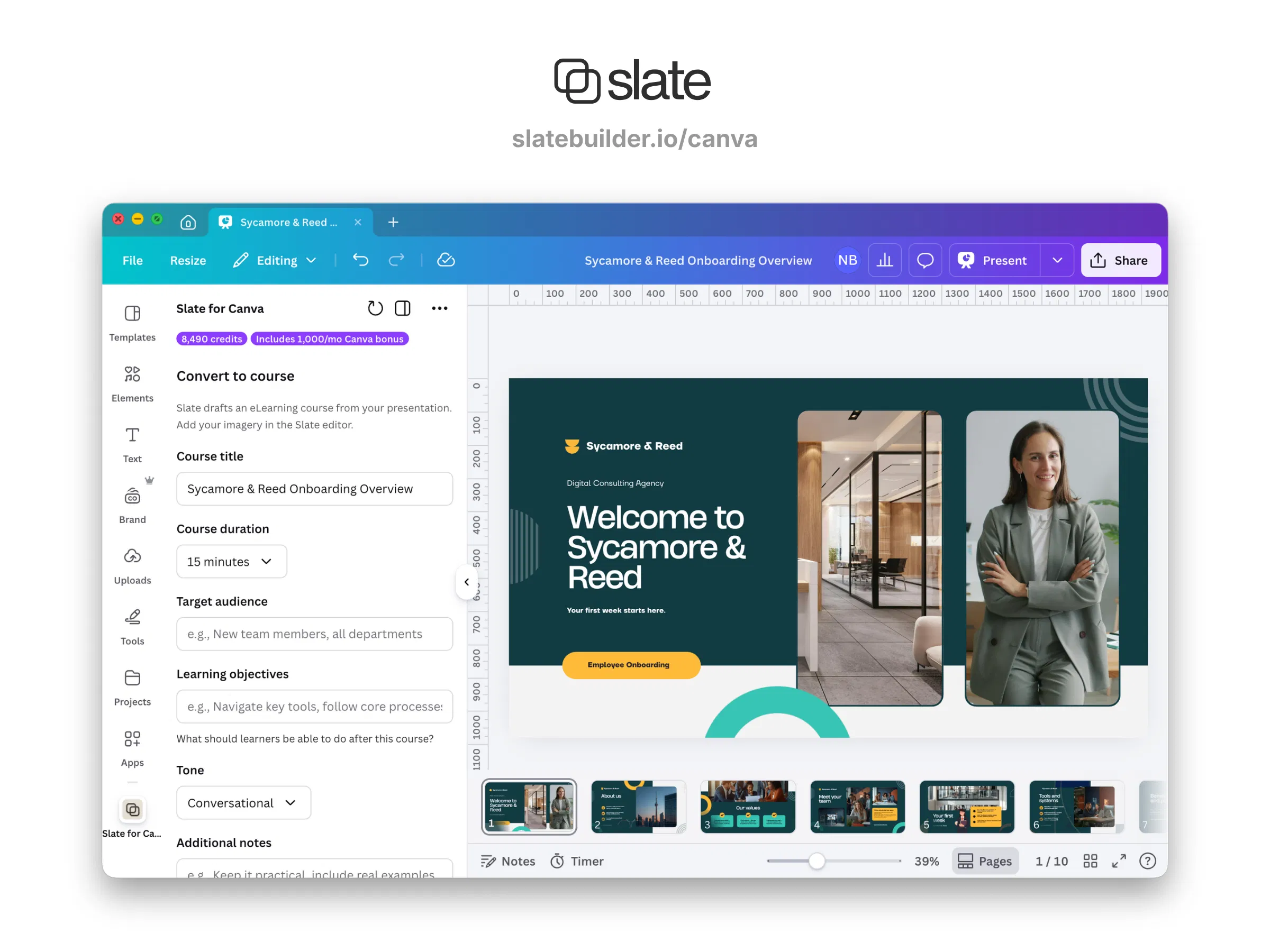Open the Resize menu
The image size is (1270, 952).
tap(188, 261)
